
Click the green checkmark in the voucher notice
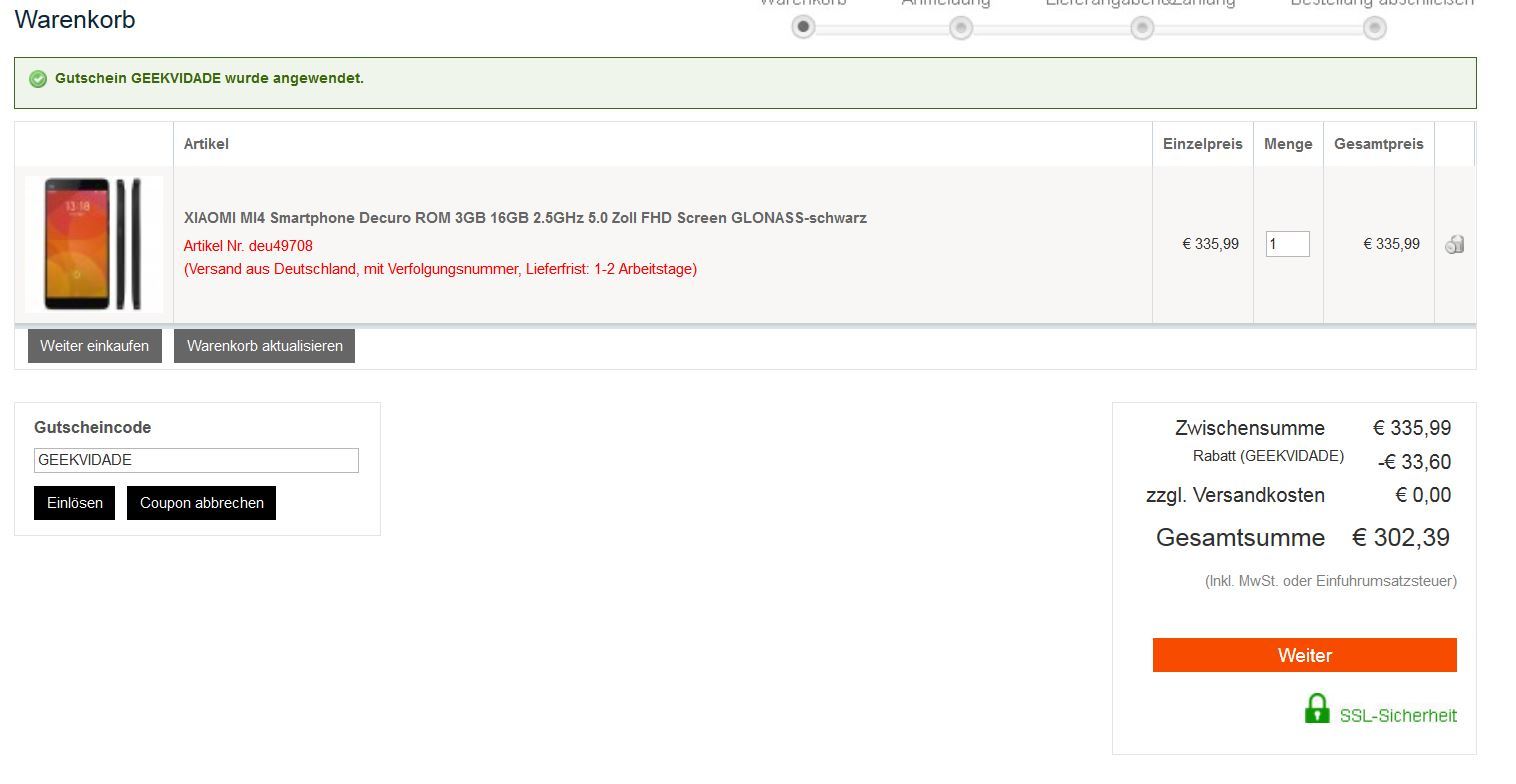click(x=38, y=79)
